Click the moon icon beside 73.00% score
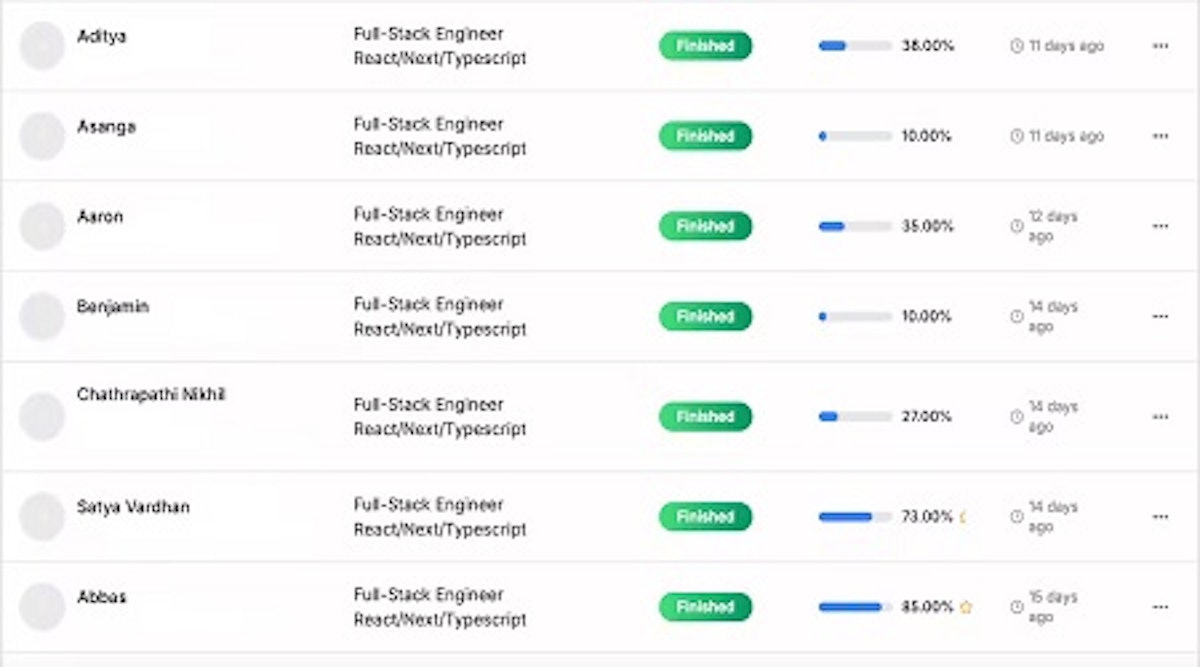This screenshot has width=1200, height=667. pos(964,517)
